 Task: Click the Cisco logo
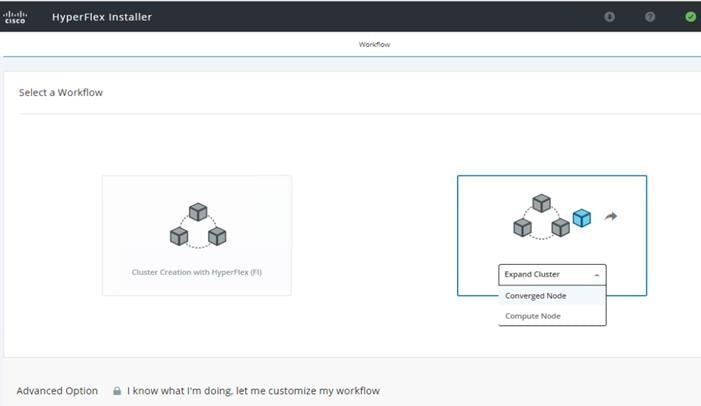click(15, 17)
